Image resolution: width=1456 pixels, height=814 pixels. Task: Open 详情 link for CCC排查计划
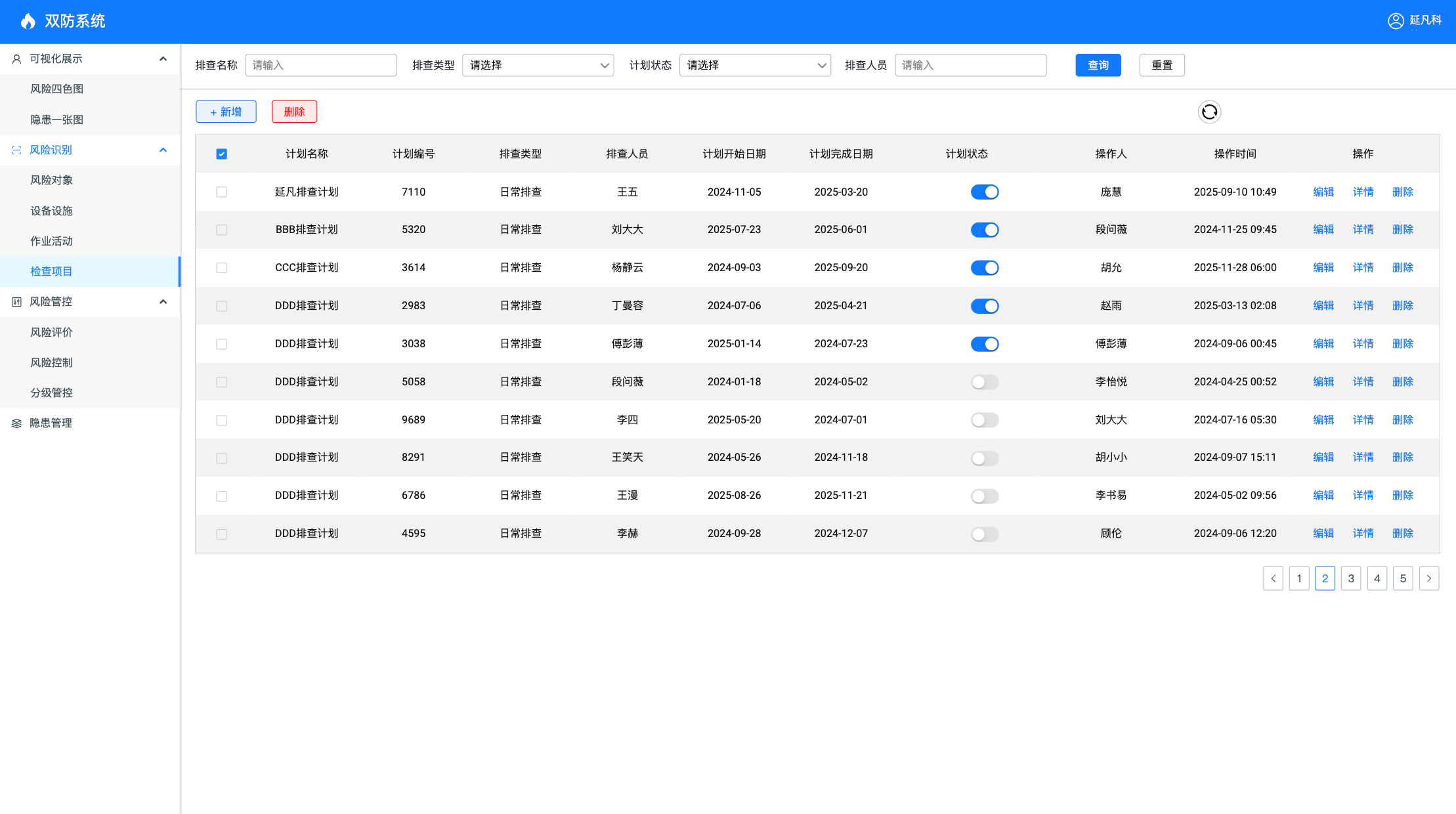(1363, 267)
